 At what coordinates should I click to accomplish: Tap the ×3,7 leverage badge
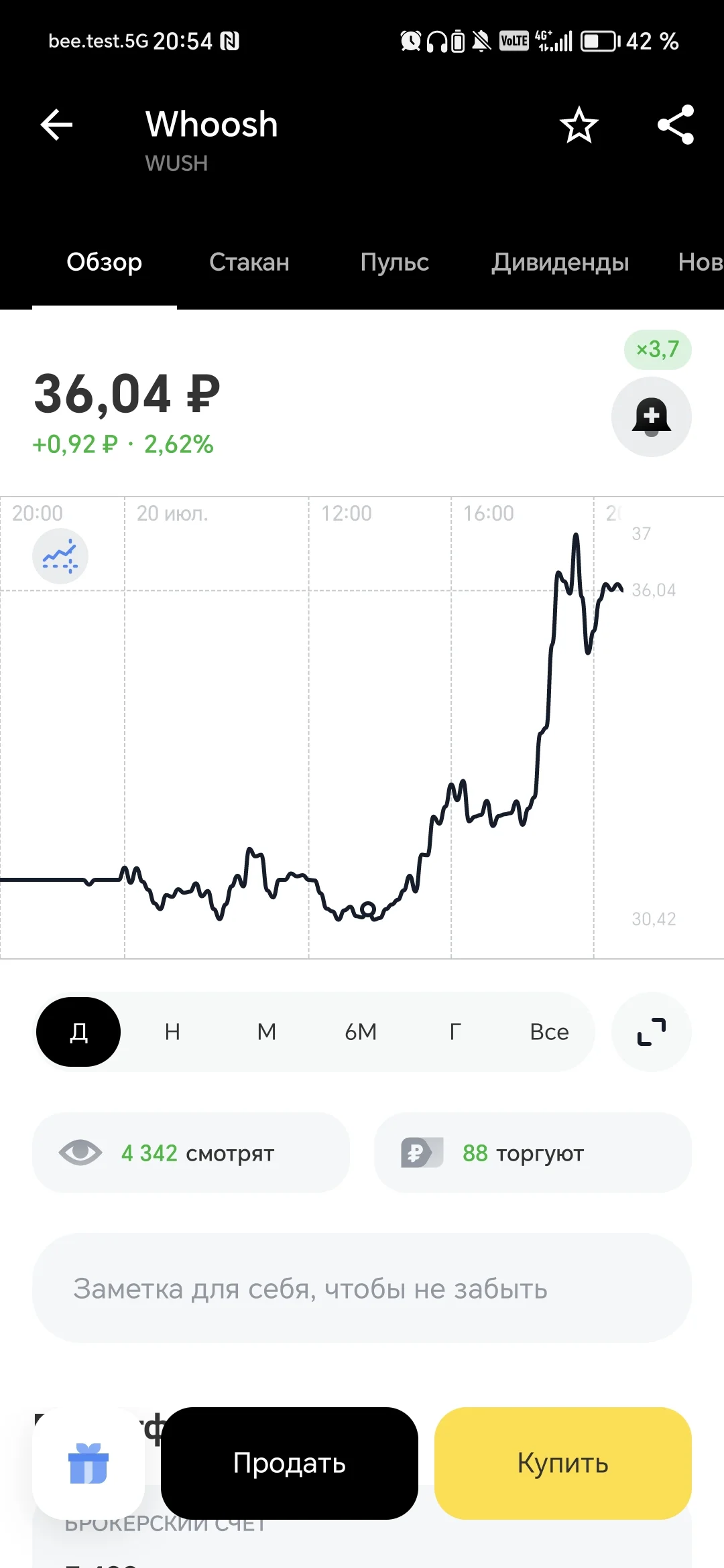click(x=658, y=349)
